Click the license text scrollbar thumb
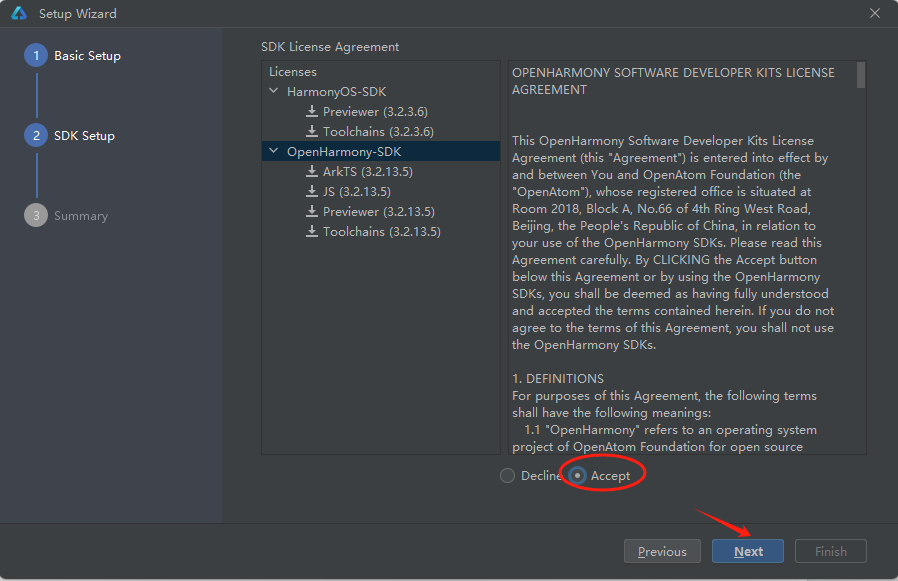898x581 pixels. pos(861,75)
